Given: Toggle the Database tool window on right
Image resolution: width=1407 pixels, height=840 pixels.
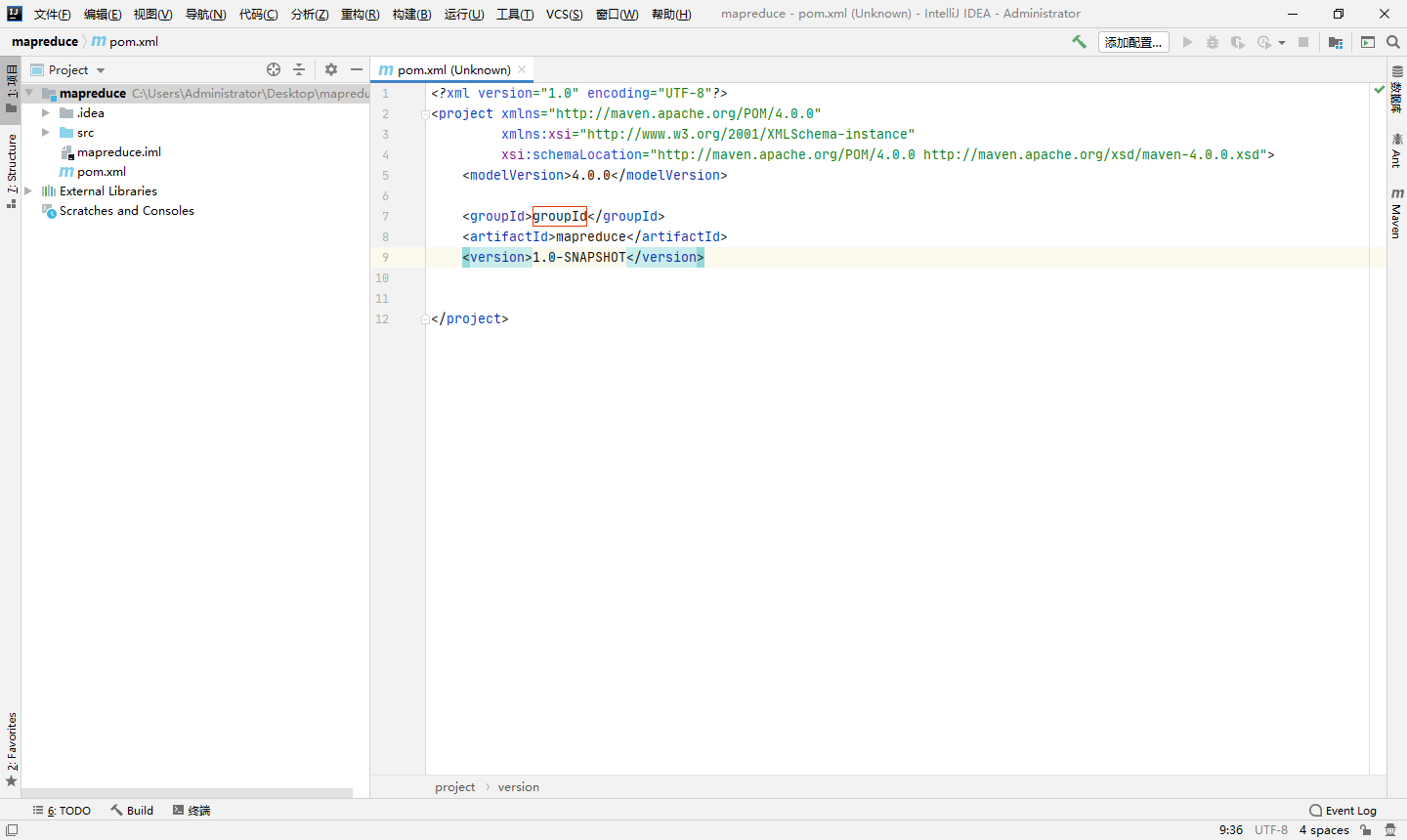Looking at the screenshot, I should coord(1396,90).
